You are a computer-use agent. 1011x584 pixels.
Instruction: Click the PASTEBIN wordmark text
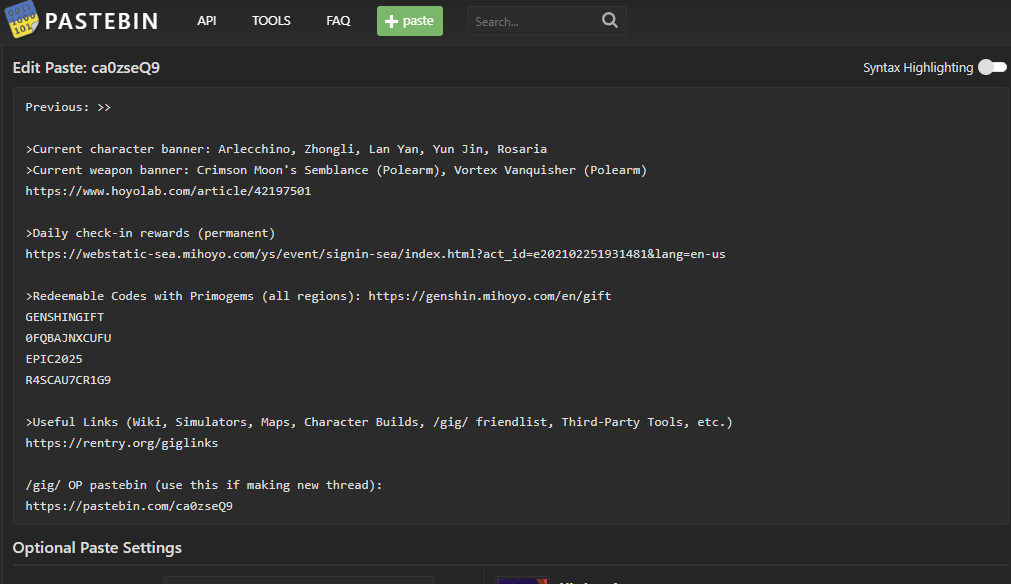[x=101, y=21]
